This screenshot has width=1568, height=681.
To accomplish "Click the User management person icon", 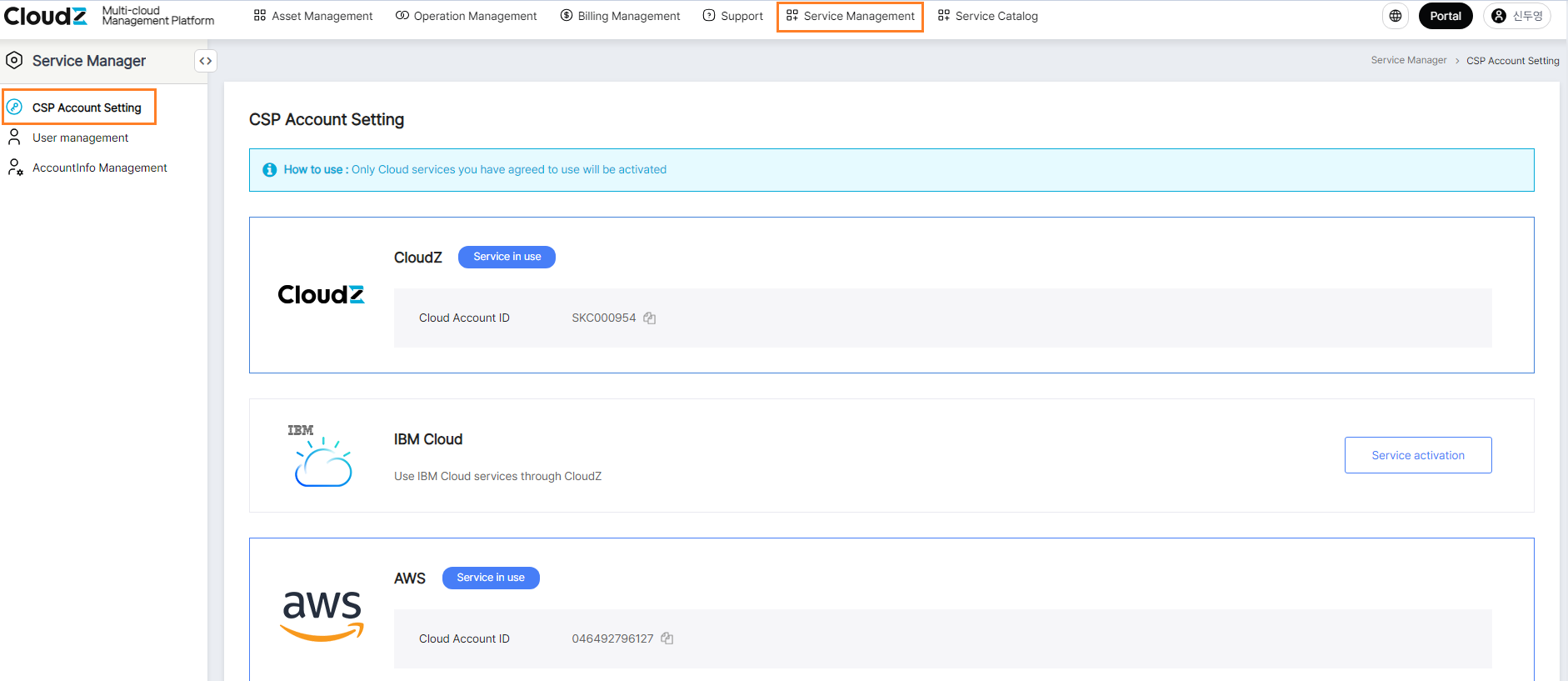I will [x=14, y=137].
